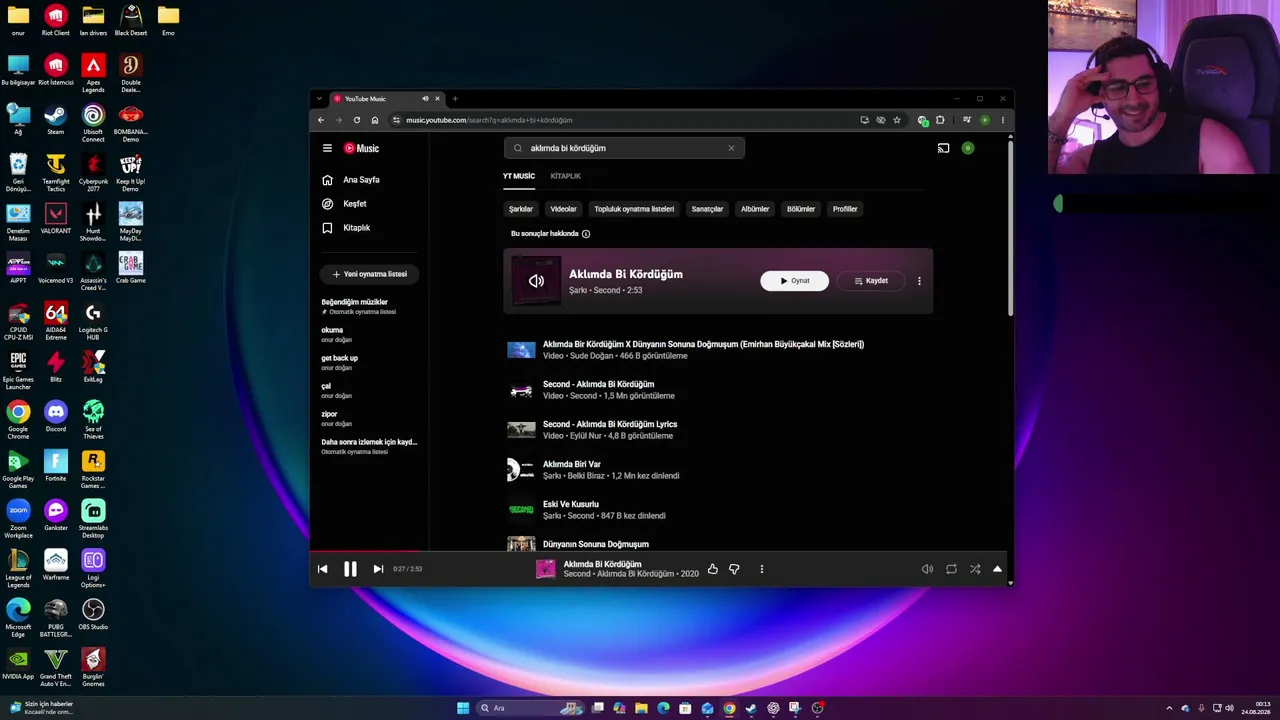Click Kaydet on the top result
This screenshot has width=1280, height=720.
click(871, 281)
